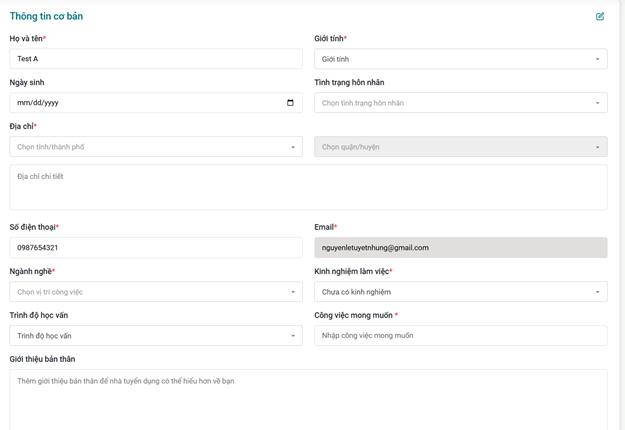
Task: Click the Số điện thoại phone number field
Action: [x=156, y=247]
